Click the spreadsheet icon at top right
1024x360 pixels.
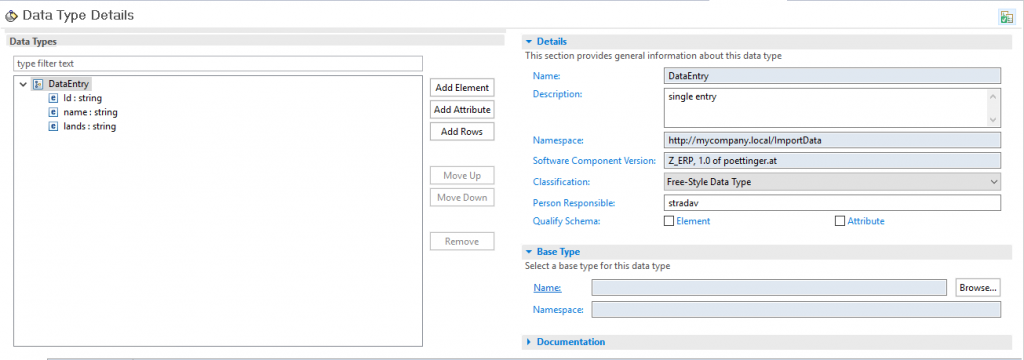[1006, 18]
